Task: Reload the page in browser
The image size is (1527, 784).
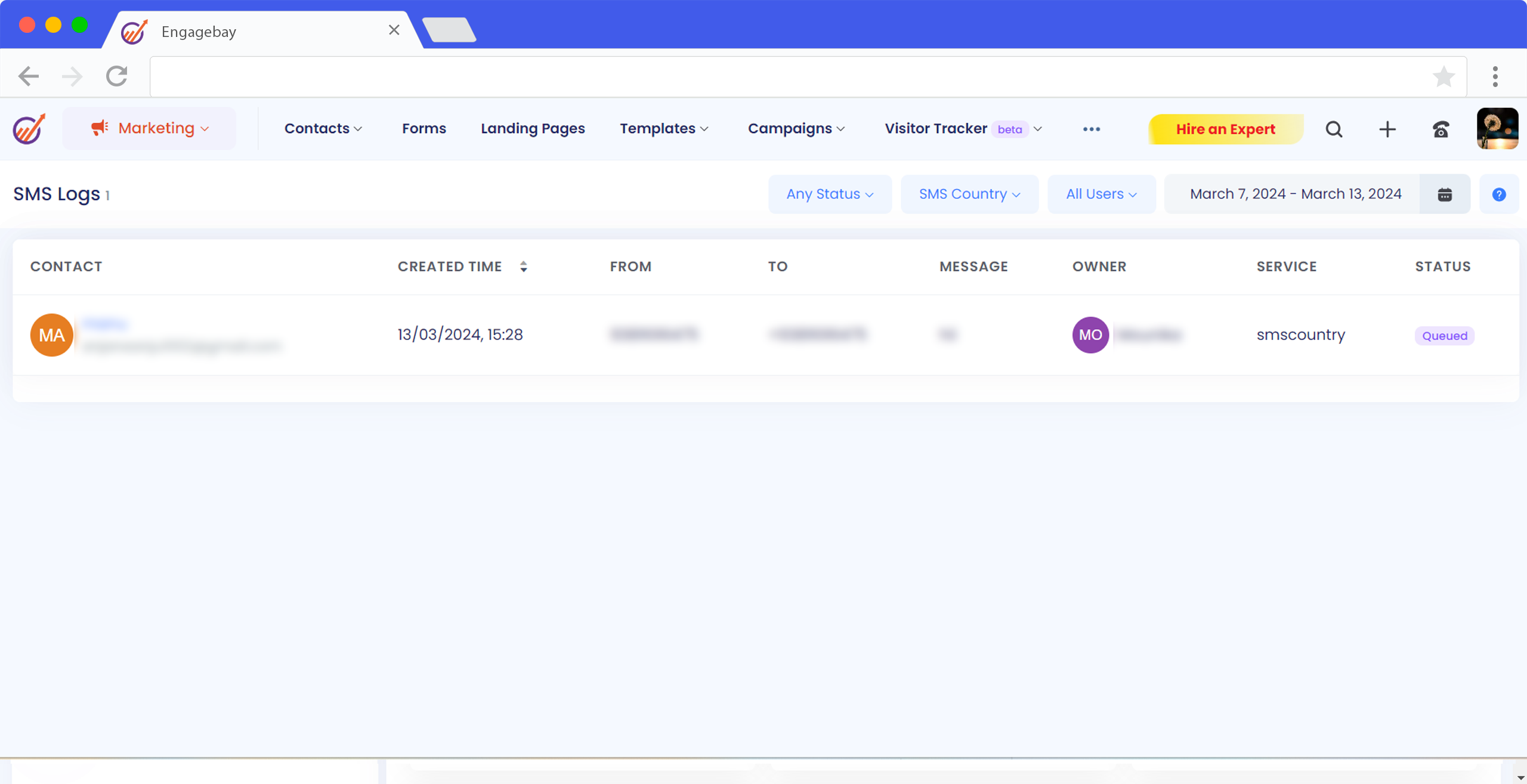Action: click(117, 76)
